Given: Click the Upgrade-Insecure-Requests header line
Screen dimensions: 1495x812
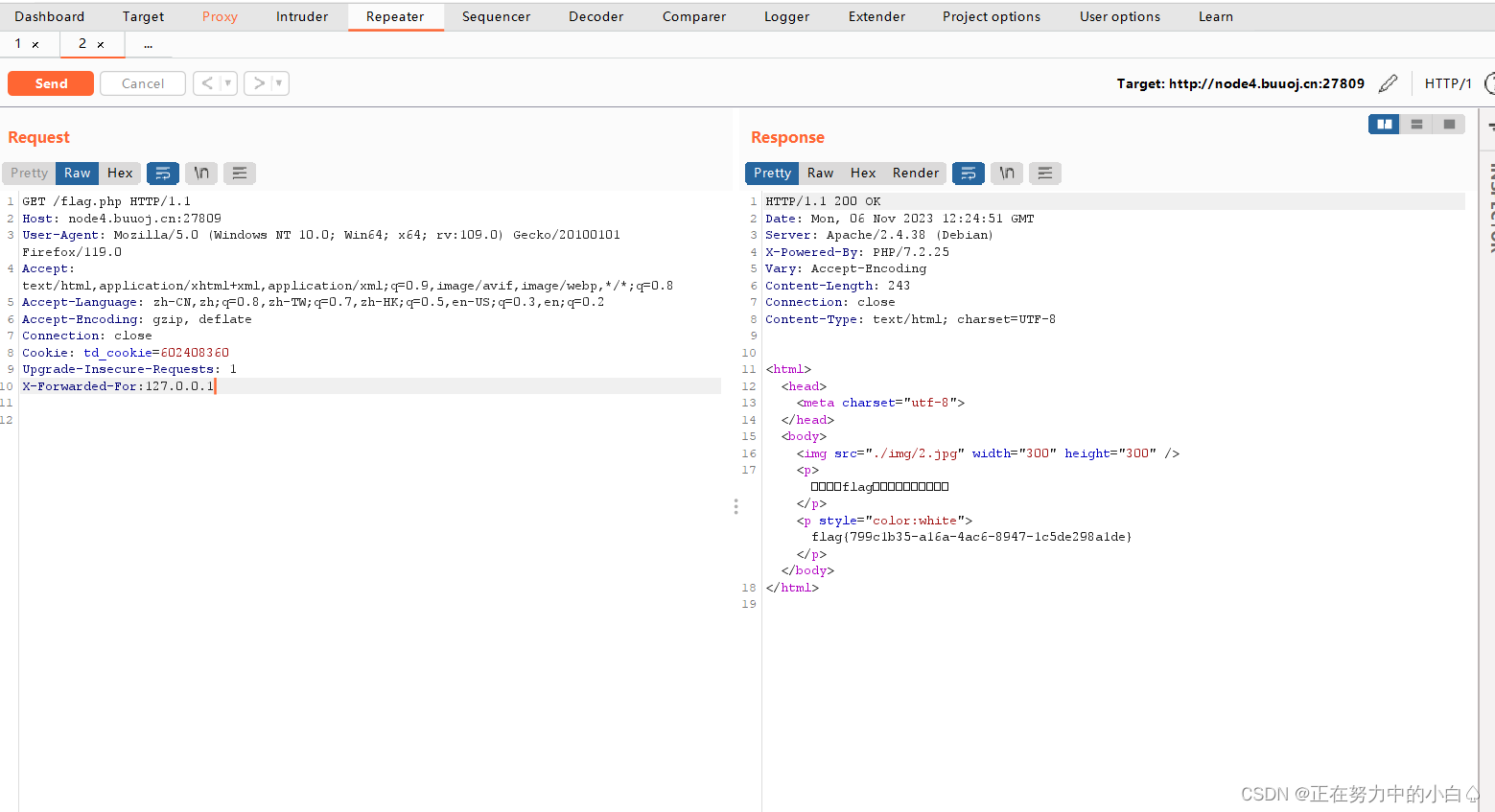Looking at the screenshot, I should coord(129,369).
